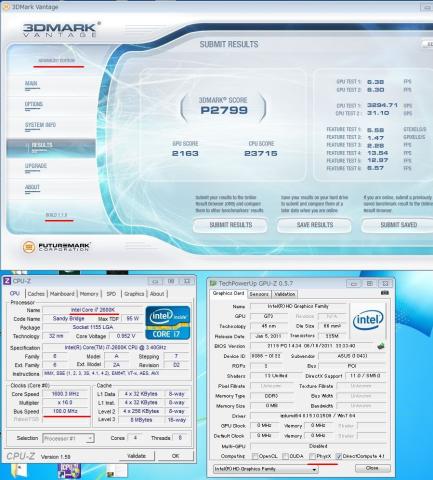Click the Validate button in CPU-Z
The height and width of the screenshot is (480, 433).
pos(136,456)
